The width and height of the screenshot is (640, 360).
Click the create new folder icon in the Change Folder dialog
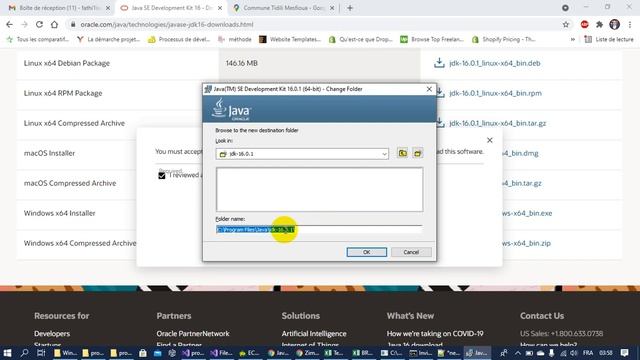pyautogui.click(x=418, y=153)
